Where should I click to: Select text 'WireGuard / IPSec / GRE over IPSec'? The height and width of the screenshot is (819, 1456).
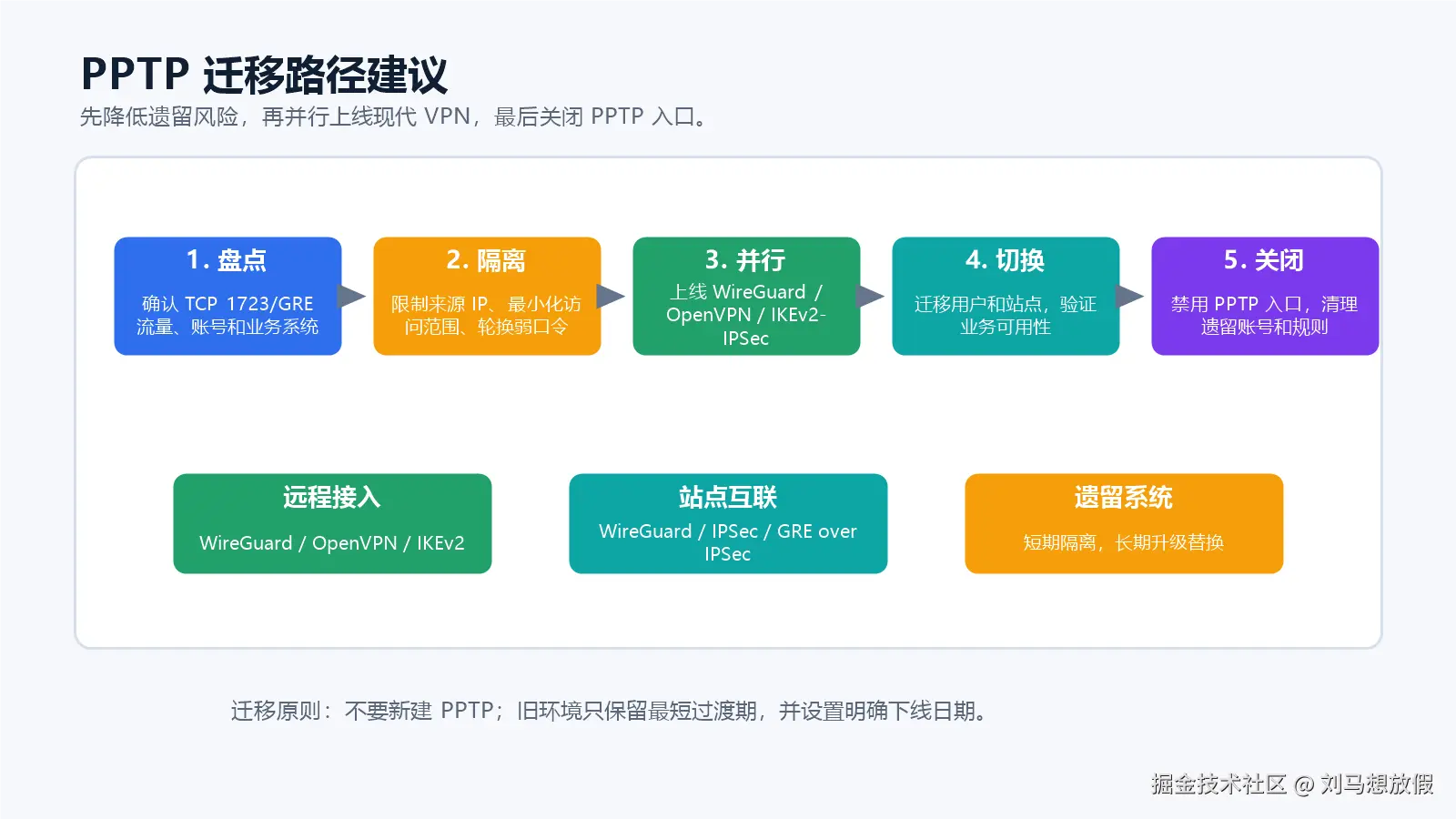(728, 542)
